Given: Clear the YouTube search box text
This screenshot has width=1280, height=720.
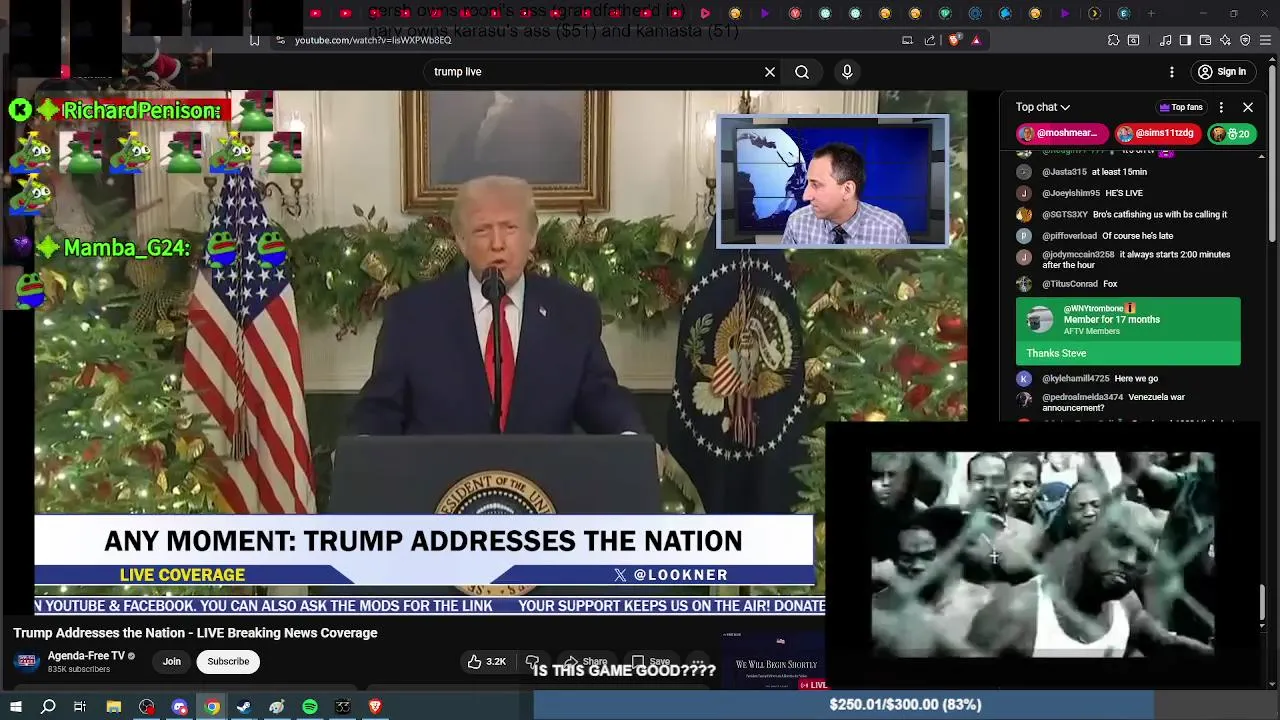Looking at the screenshot, I should pos(770,72).
